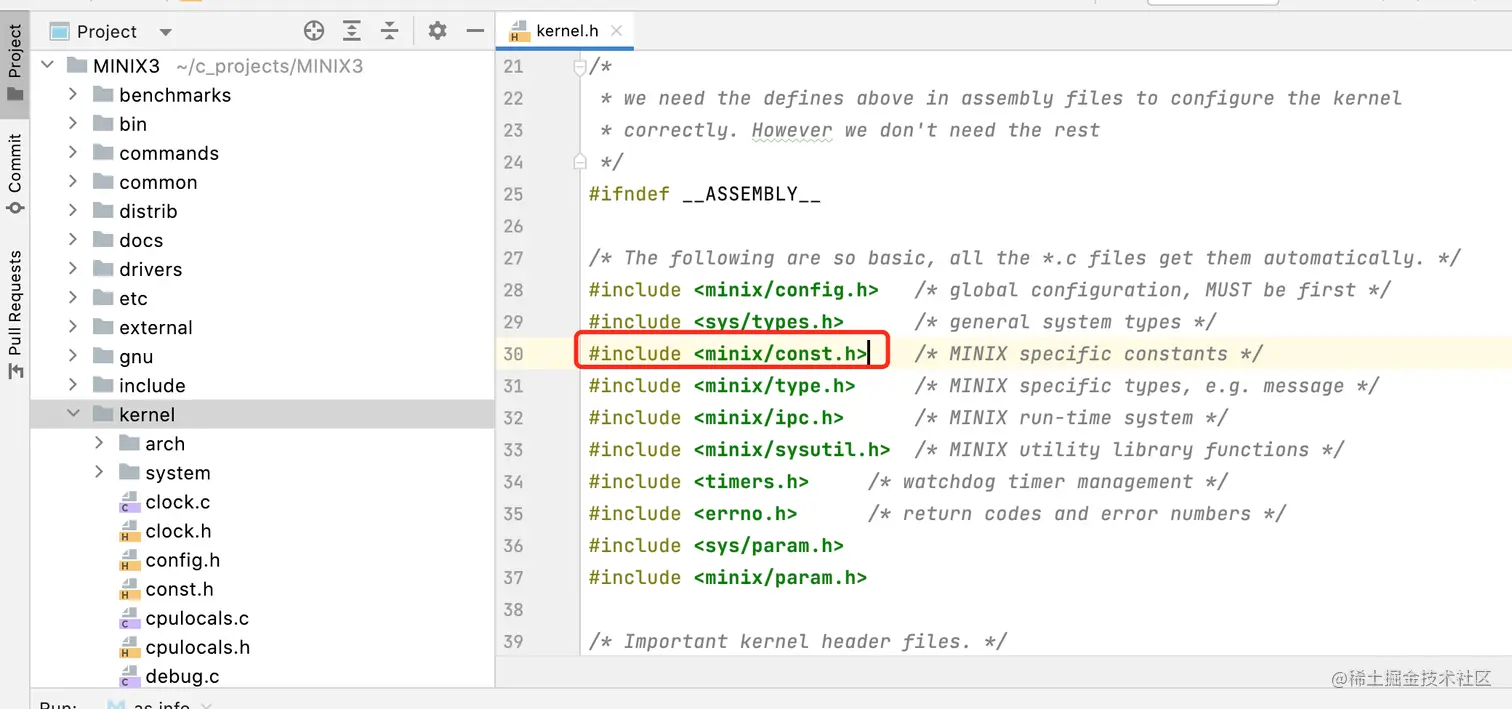Select the benchmarks folder icon
Image resolution: width=1512 pixels, height=709 pixels.
(103, 95)
